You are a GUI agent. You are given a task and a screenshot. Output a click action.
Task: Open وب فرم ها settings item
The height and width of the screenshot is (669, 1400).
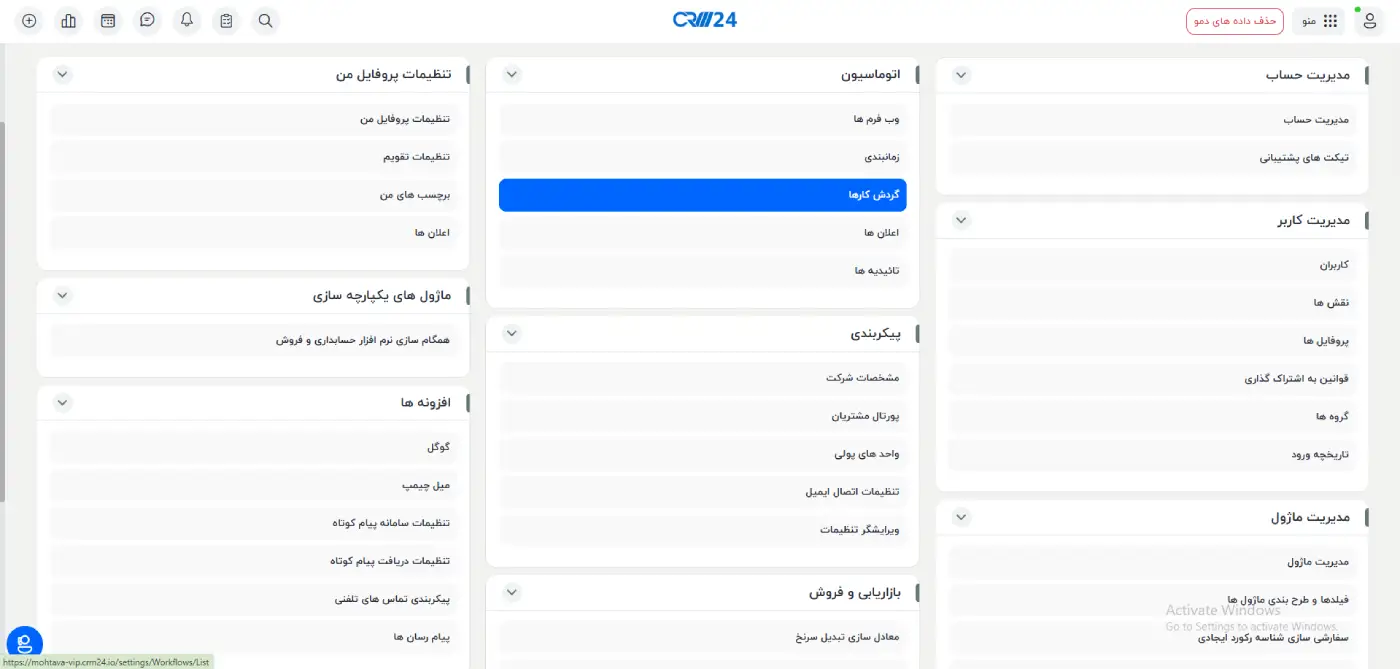click(702, 119)
